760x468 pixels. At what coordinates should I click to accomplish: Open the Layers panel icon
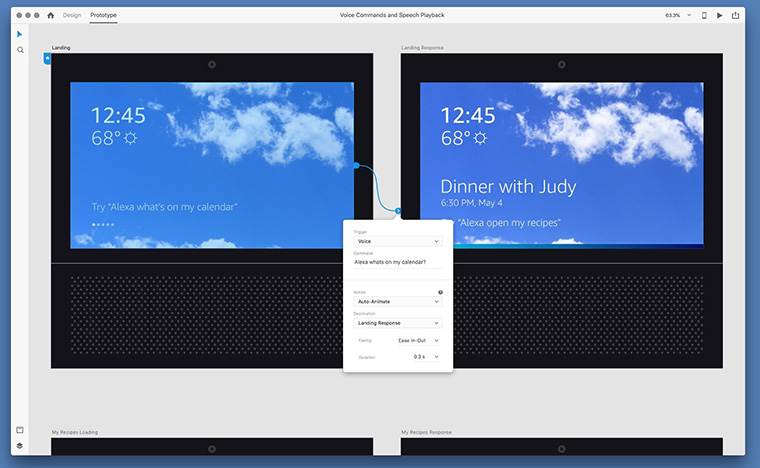point(20,446)
